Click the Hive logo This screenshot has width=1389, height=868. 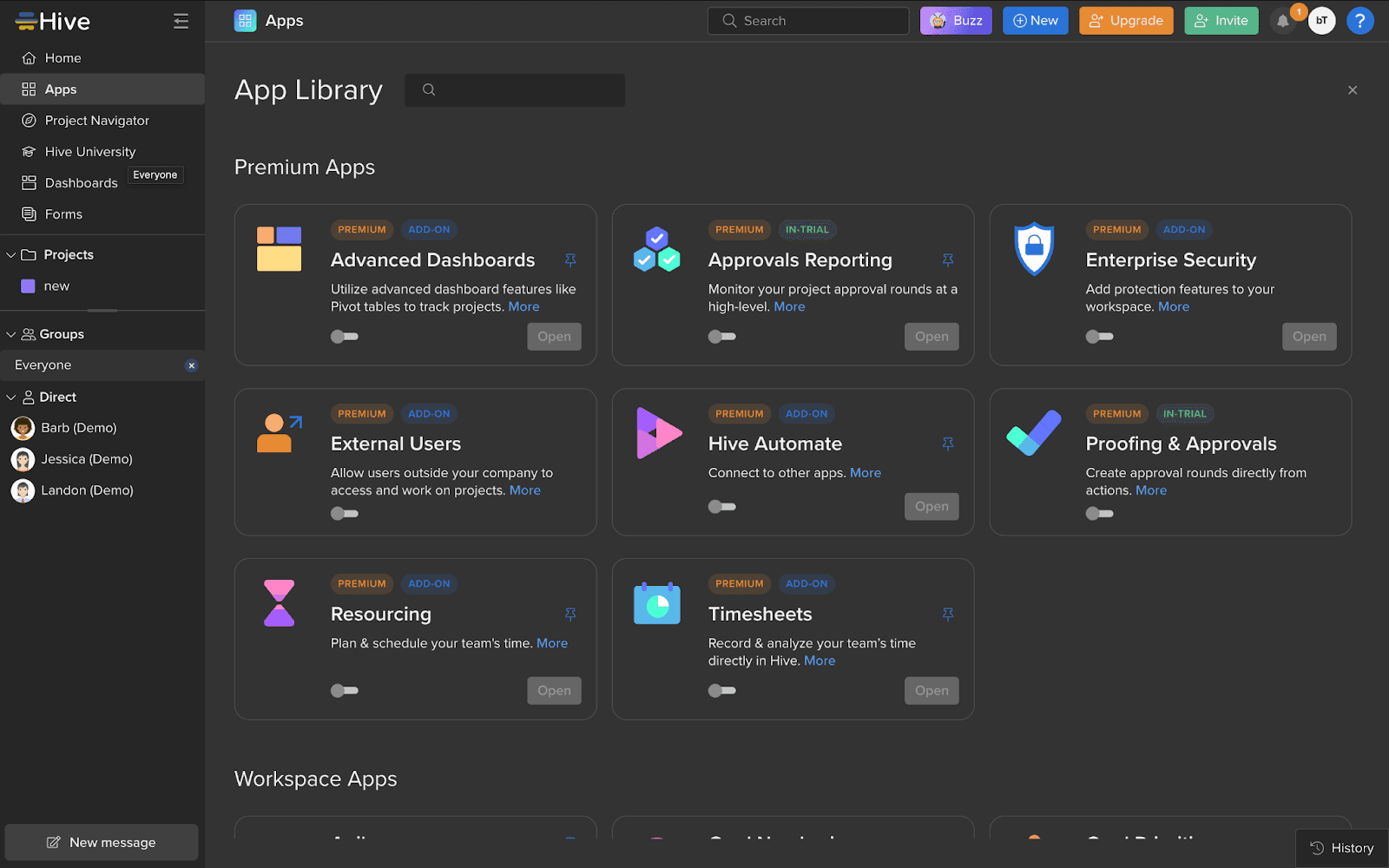(x=53, y=21)
